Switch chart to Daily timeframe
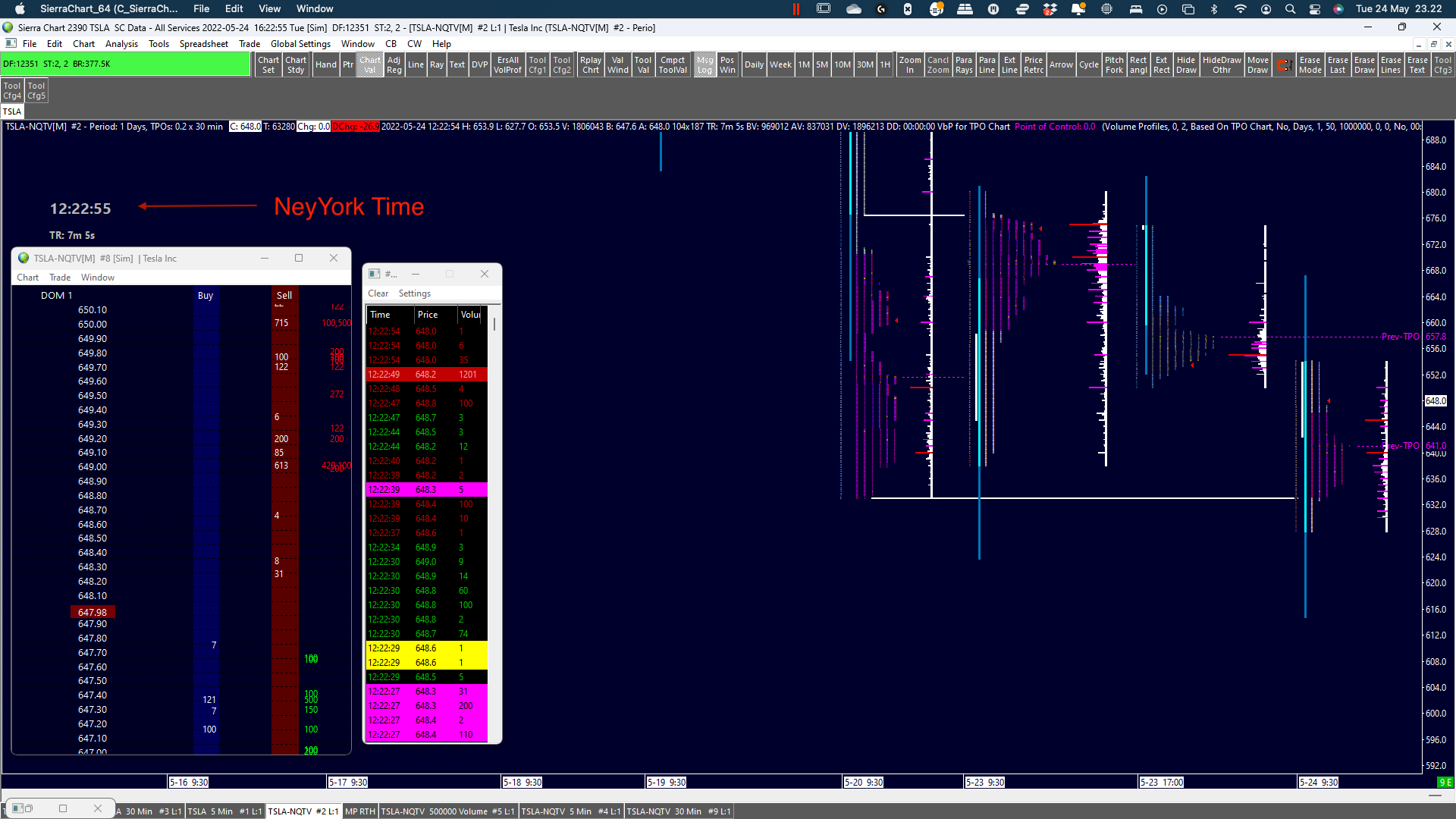Viewport: 1456px width, 819px height. pyautogui.click(x=754, y=64)
